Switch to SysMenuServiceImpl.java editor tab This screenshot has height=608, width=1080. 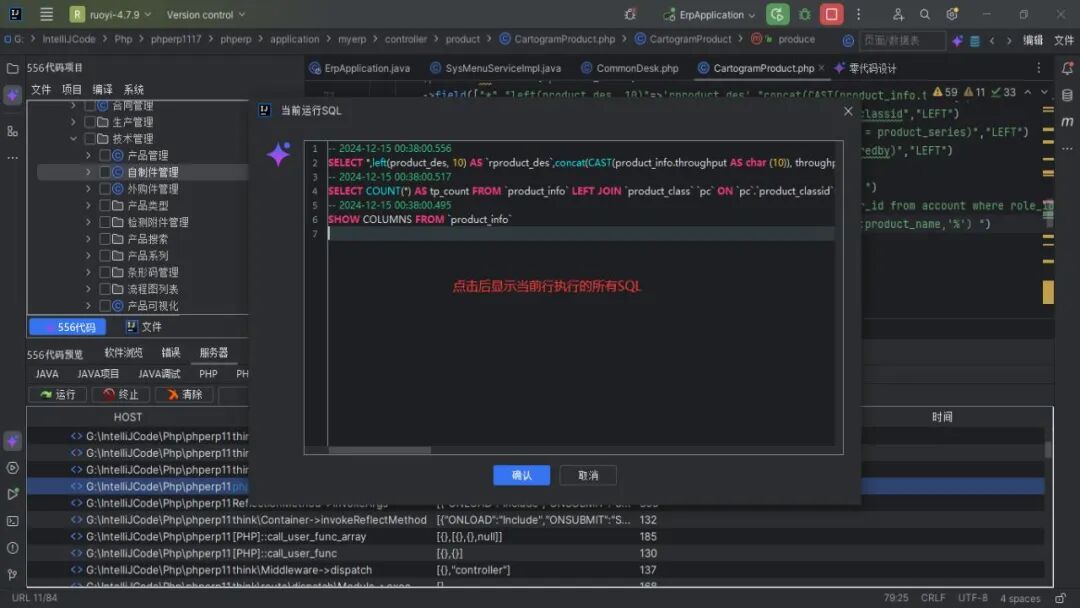pyautogui.click(x=495, y=68)
